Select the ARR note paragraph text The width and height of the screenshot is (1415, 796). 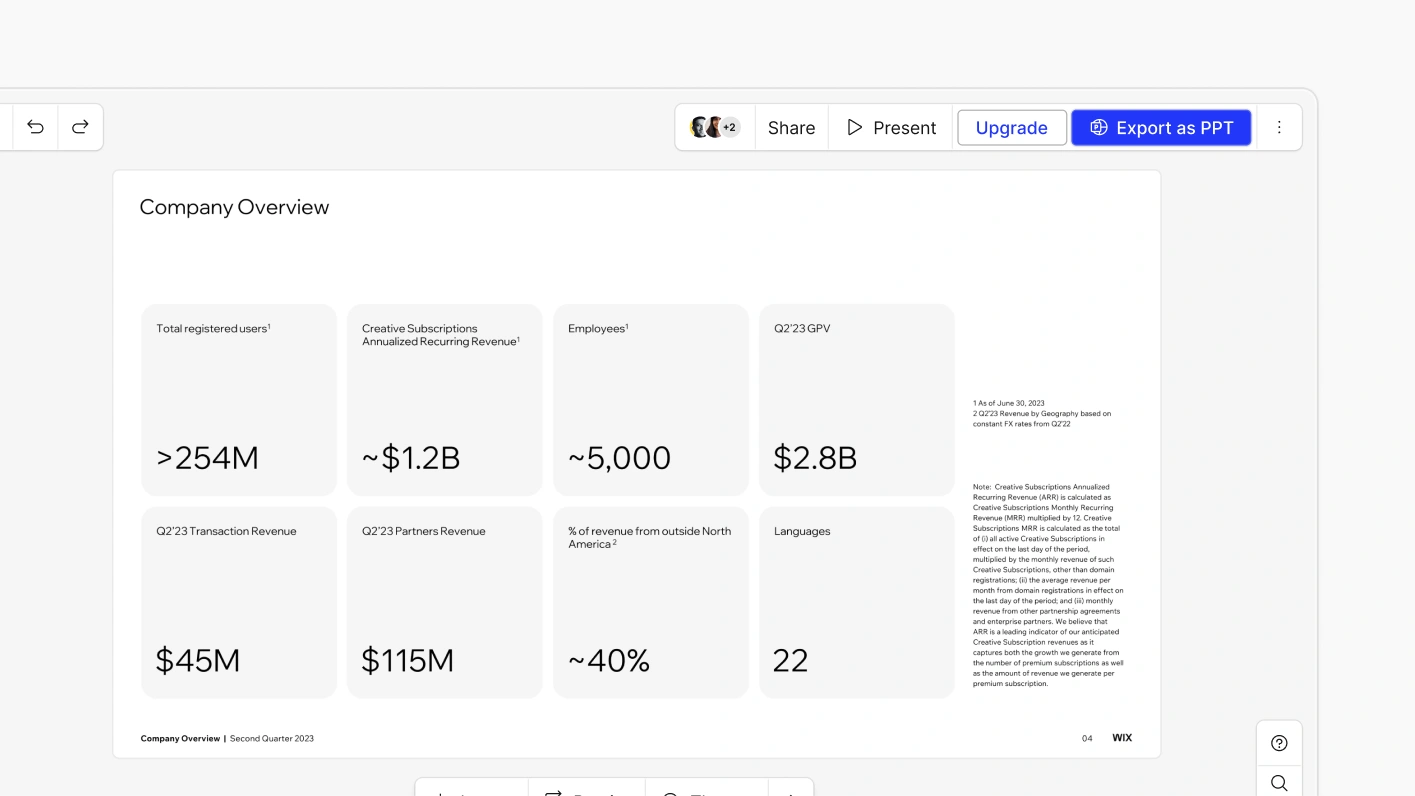1048,585
